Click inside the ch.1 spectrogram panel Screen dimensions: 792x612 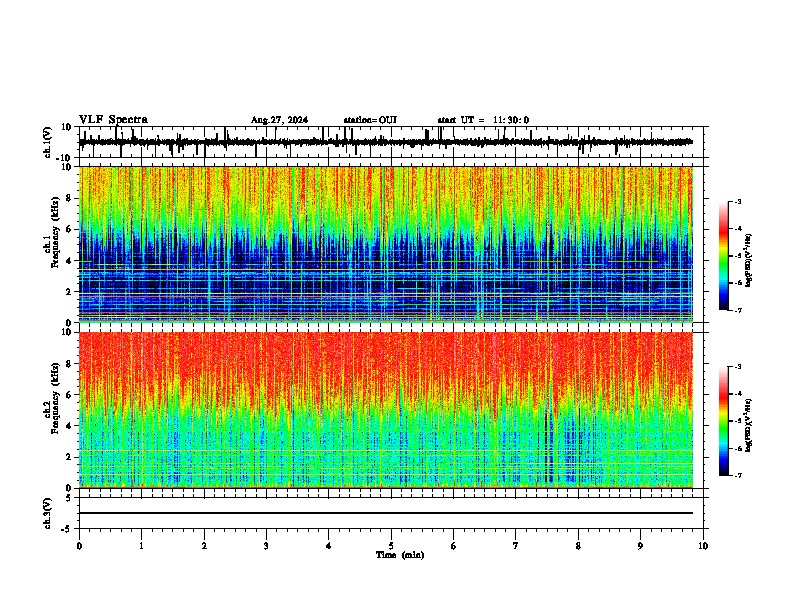[x=386, y=244]
